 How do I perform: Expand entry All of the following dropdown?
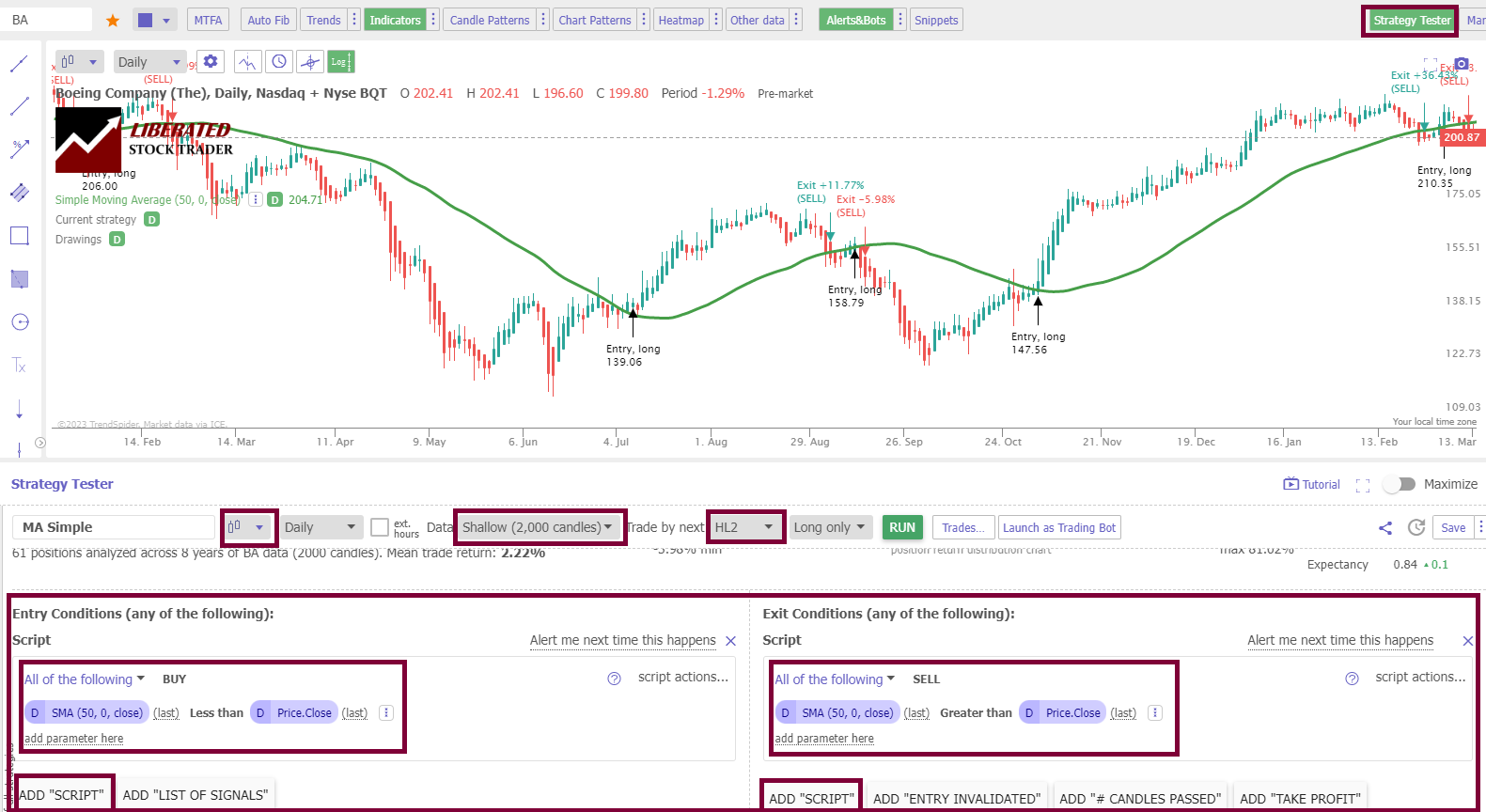85,679
